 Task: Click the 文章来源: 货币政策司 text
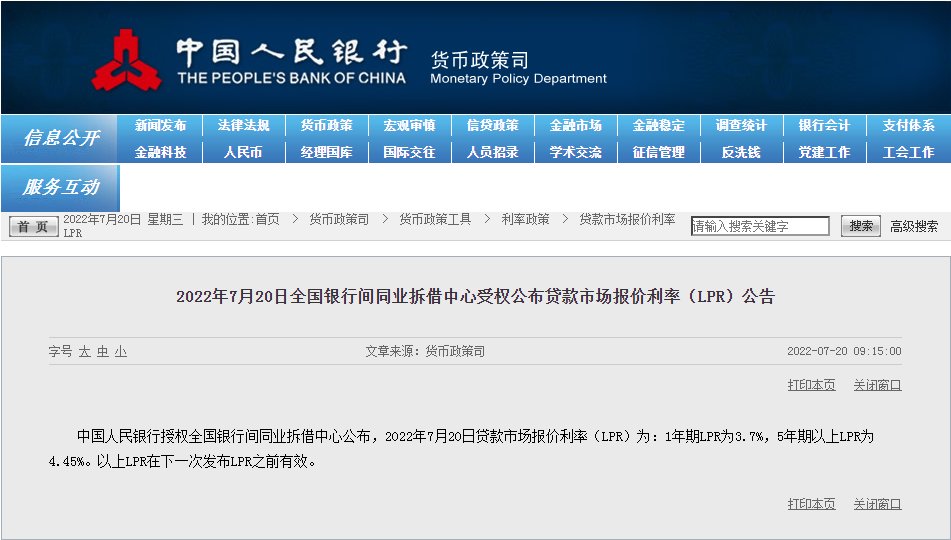point(425,351)
